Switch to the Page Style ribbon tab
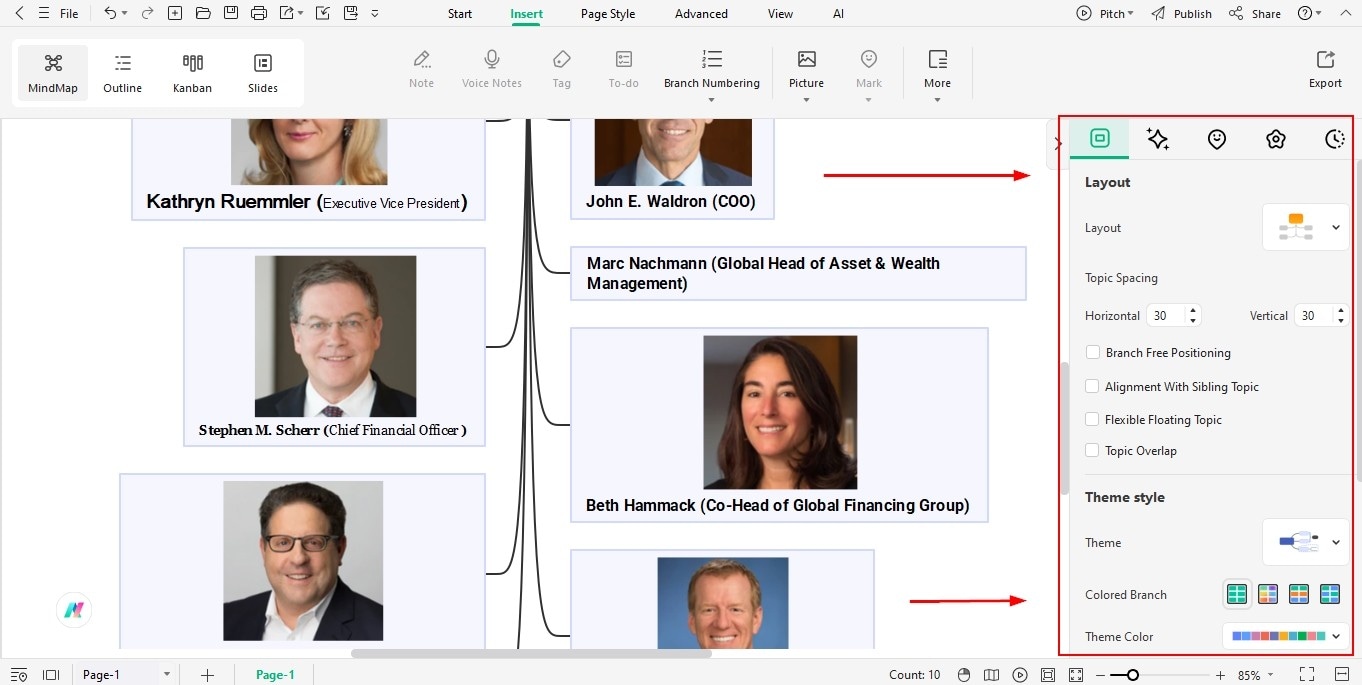This screenshot has height=685, width=1362. coord(606,13)
